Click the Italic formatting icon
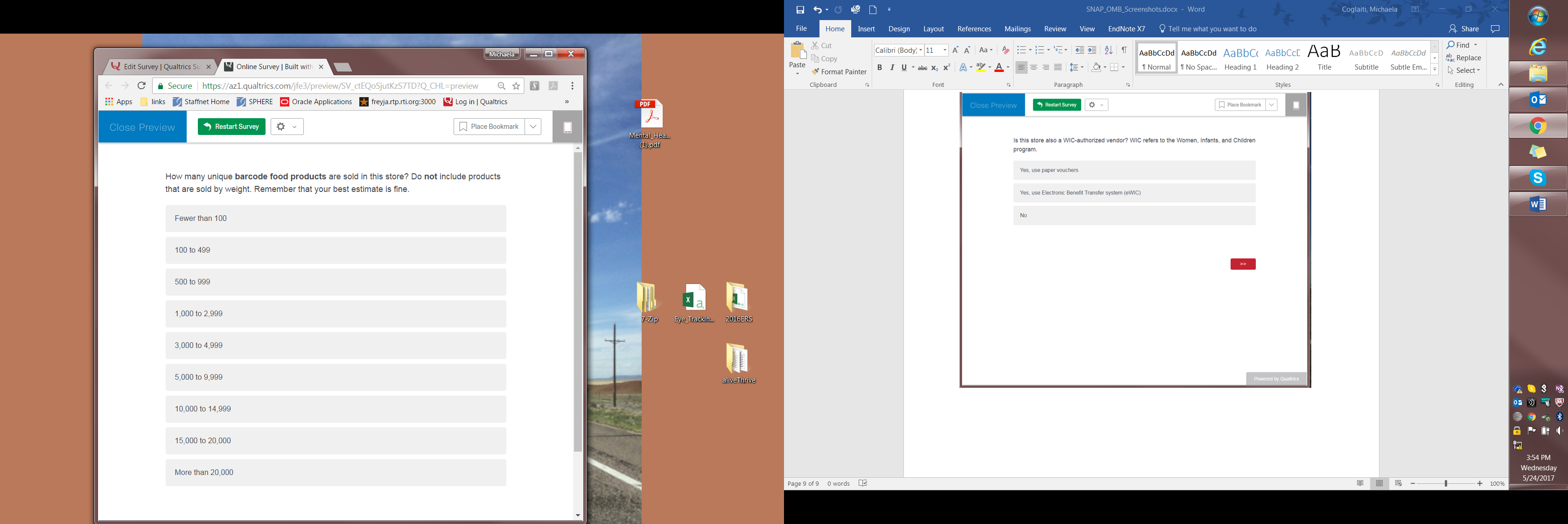 pos(892,68)
